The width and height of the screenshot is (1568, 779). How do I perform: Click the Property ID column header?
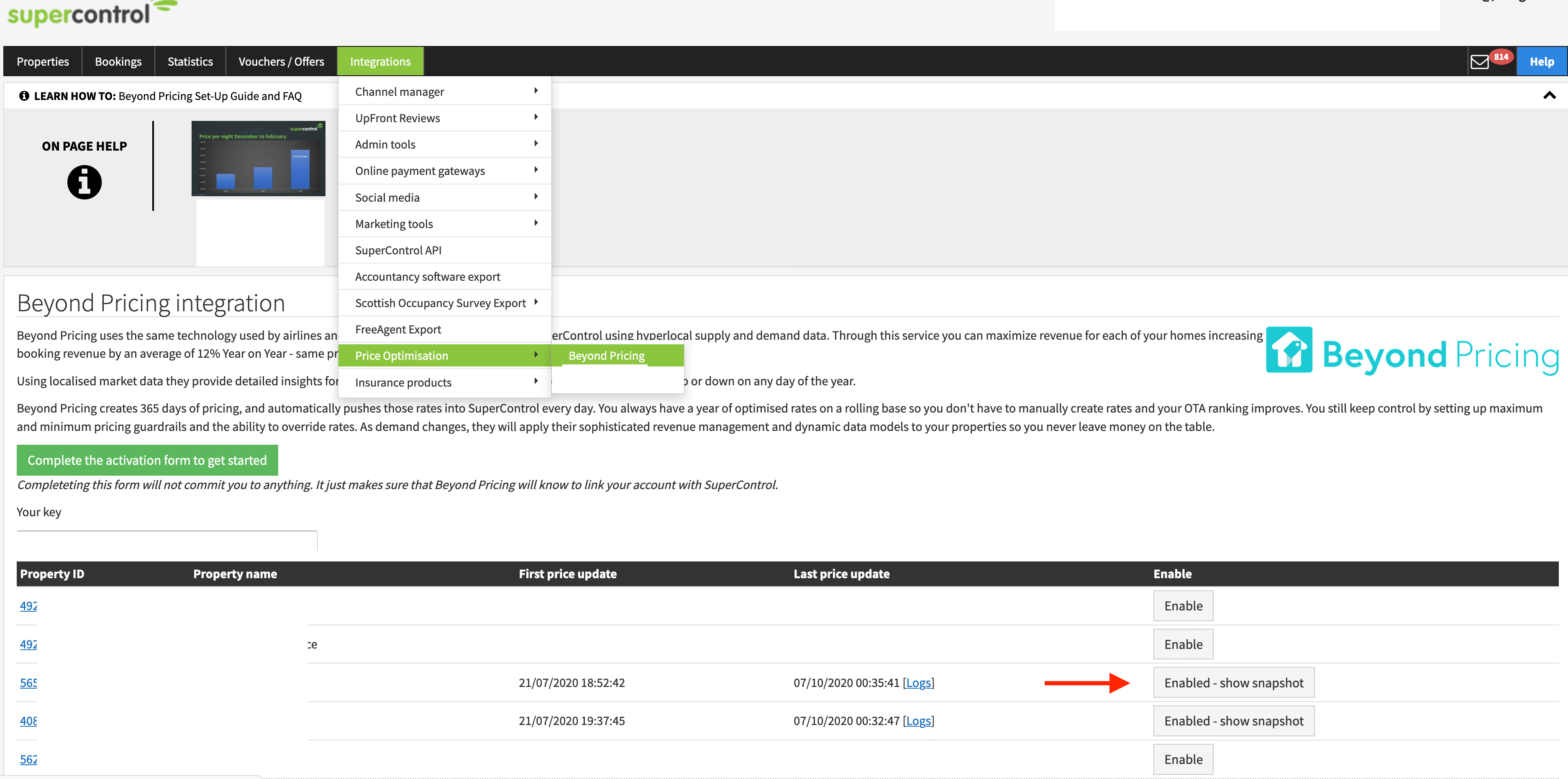tap(52, 573)
